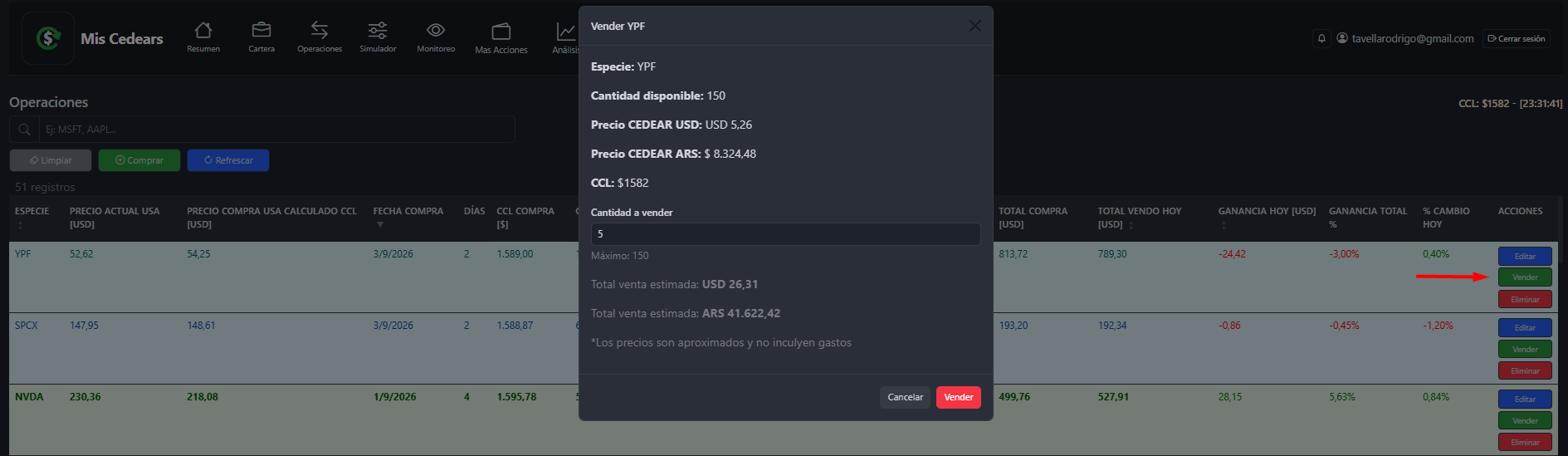Click the blue Refrescar button
This screenshot has height=456, width=1568.
click(x=228, y=160)
